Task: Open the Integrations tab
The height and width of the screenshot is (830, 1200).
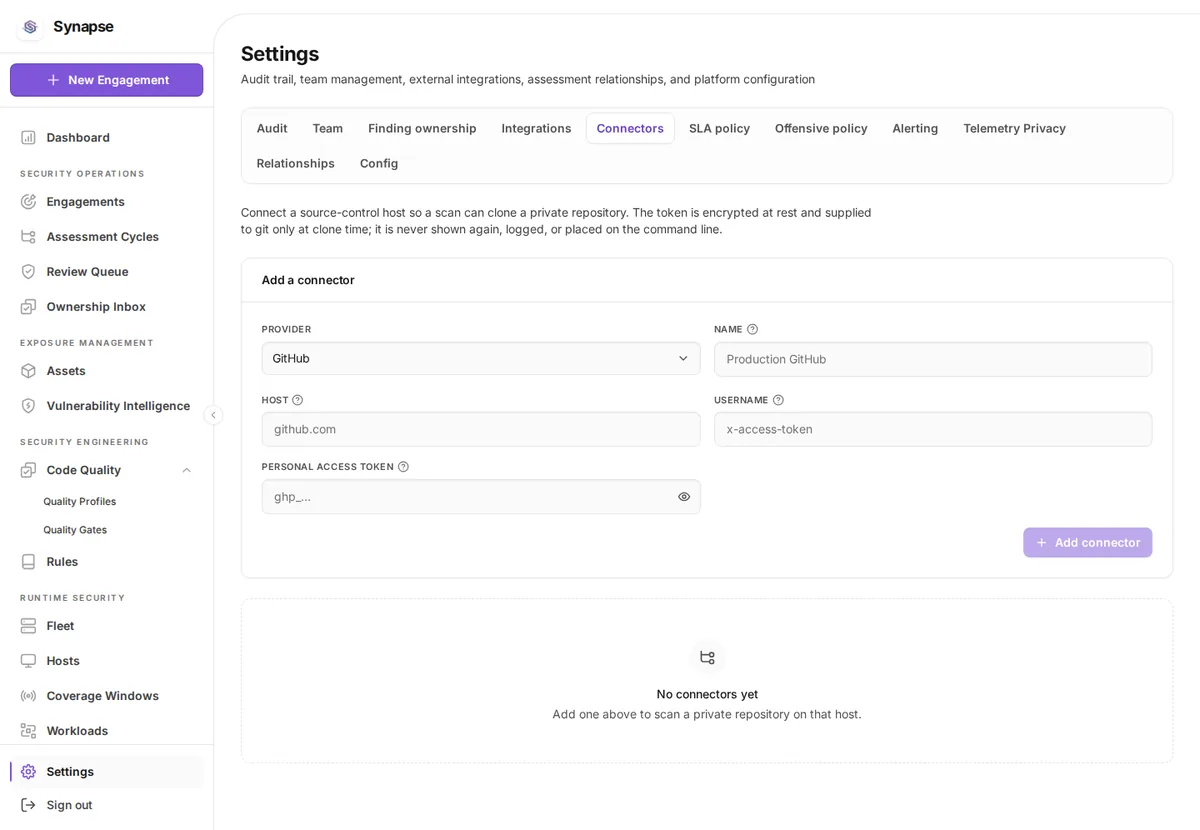Action: point(536,128)
